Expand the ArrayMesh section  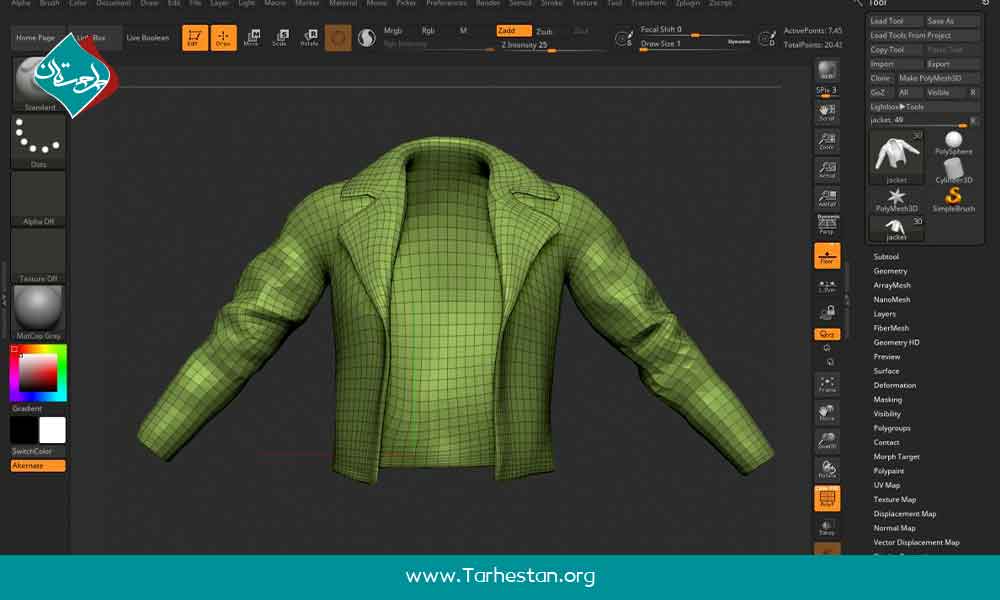[892, 285]
